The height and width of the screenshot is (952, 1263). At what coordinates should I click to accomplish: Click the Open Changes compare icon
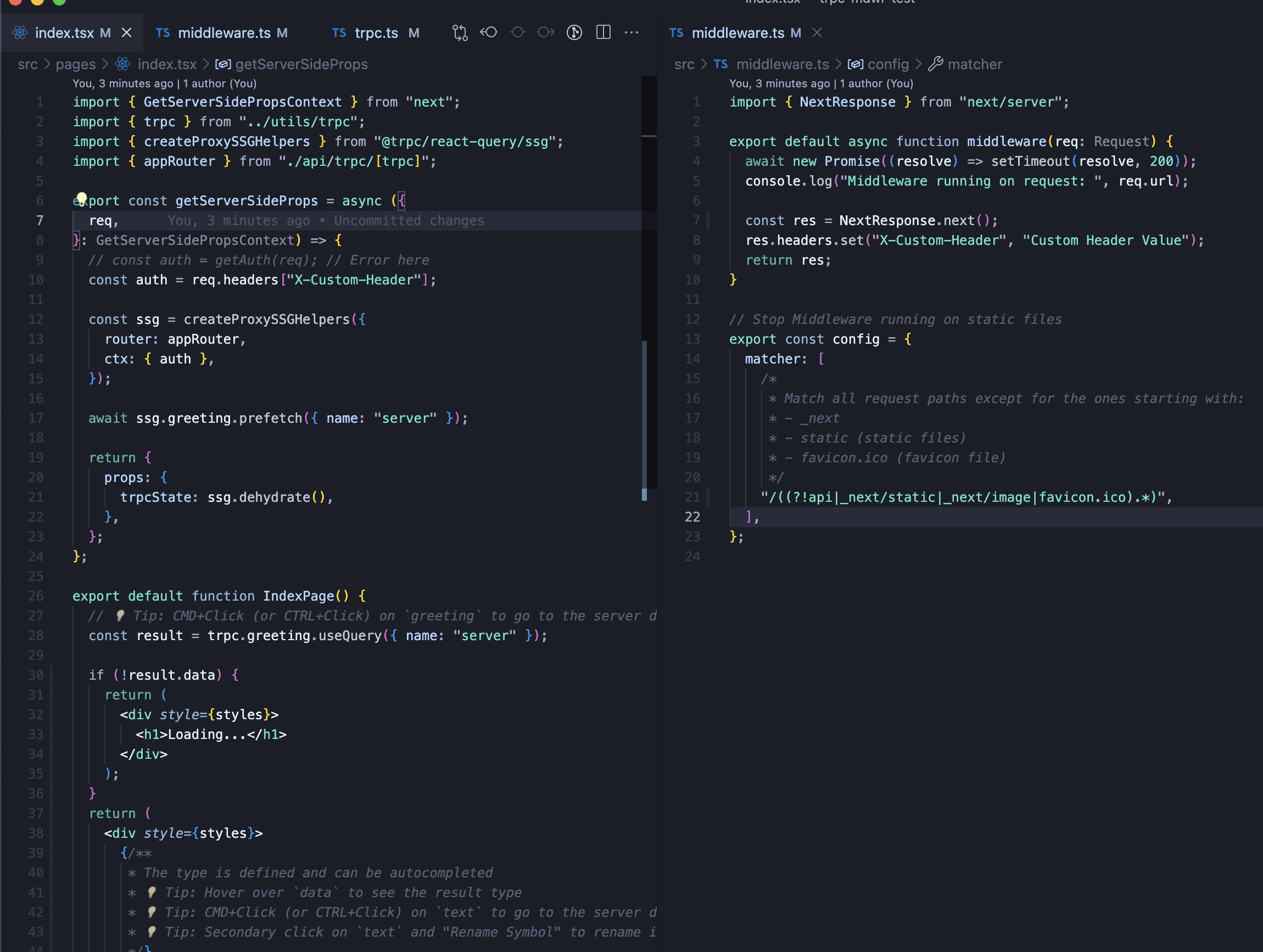tap(460, 32)
